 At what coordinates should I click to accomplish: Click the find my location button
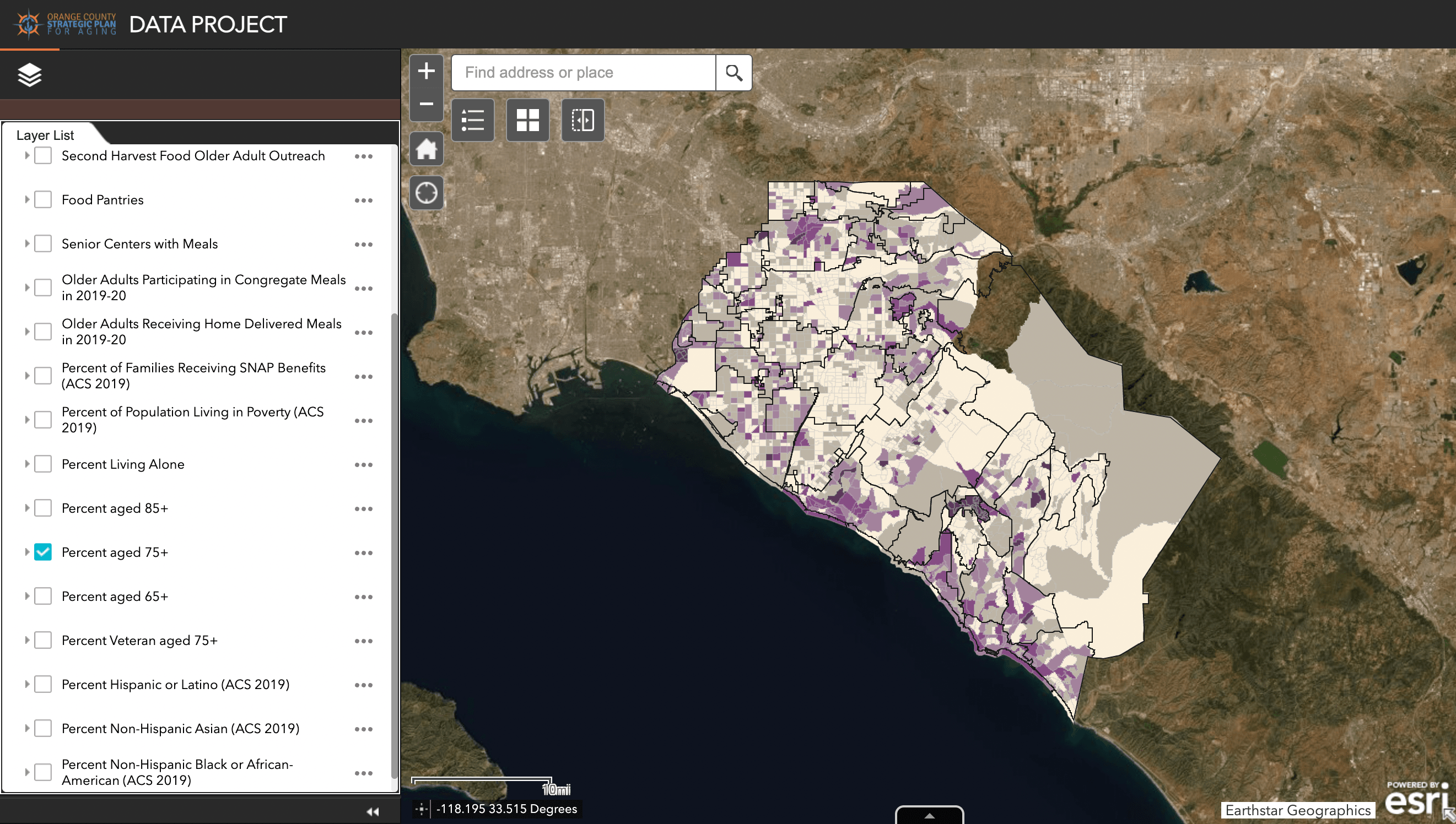[x=425, y=193]
